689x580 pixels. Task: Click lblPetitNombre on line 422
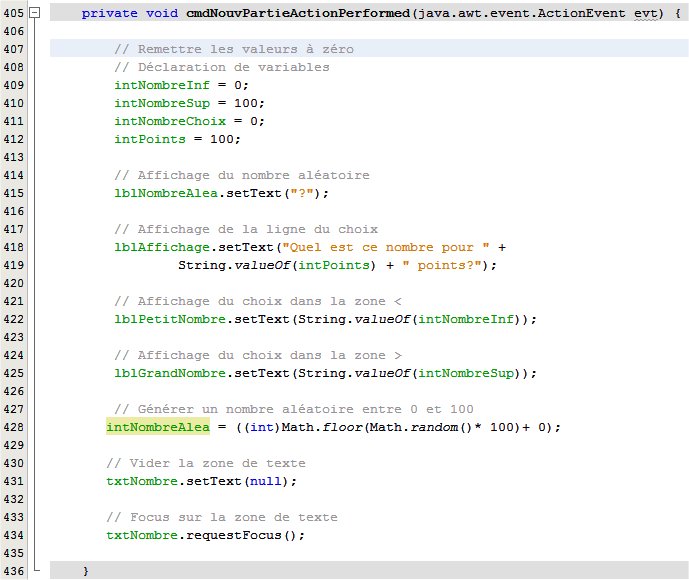click(170, 319)
